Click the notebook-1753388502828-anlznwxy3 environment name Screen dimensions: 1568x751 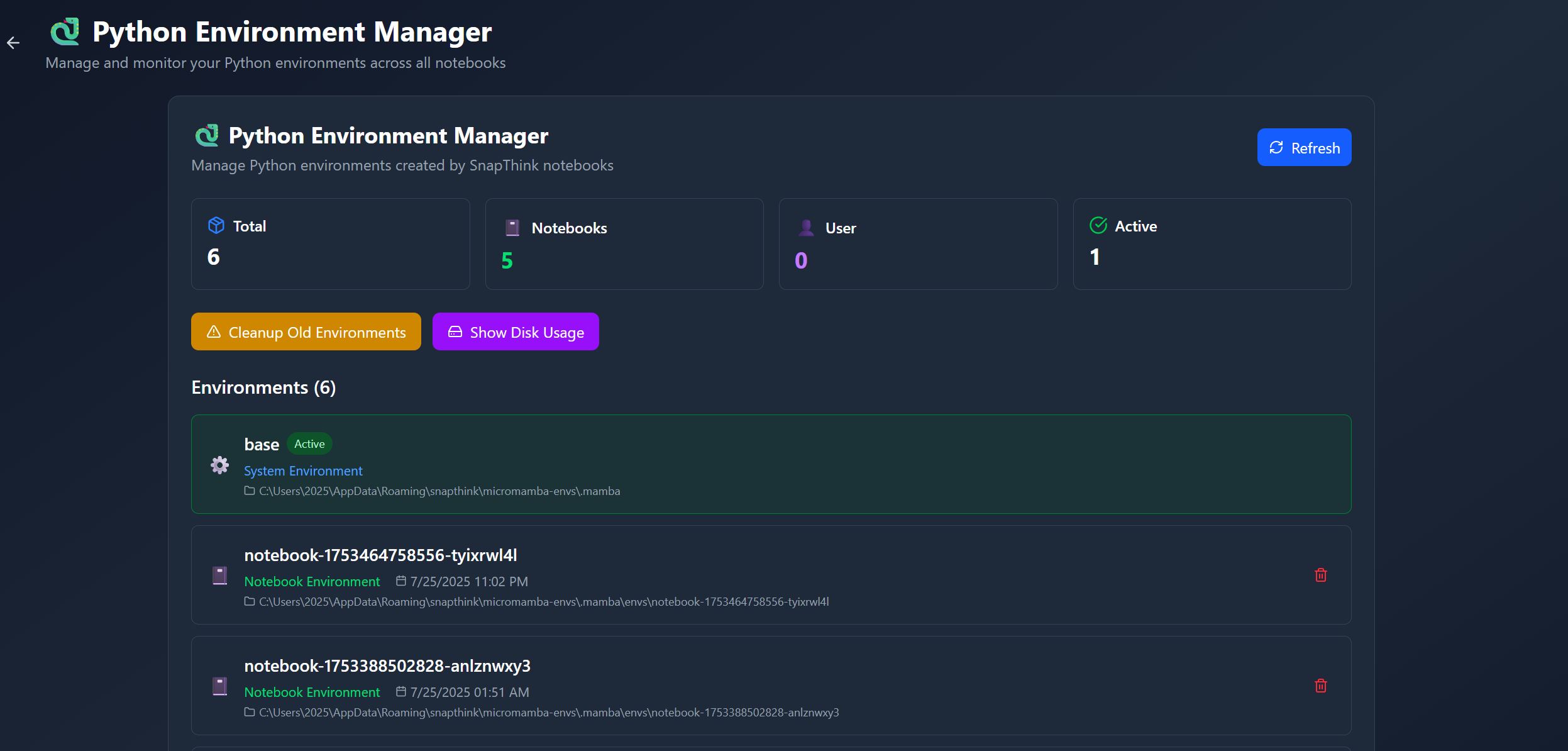click(x=387, y=665)
